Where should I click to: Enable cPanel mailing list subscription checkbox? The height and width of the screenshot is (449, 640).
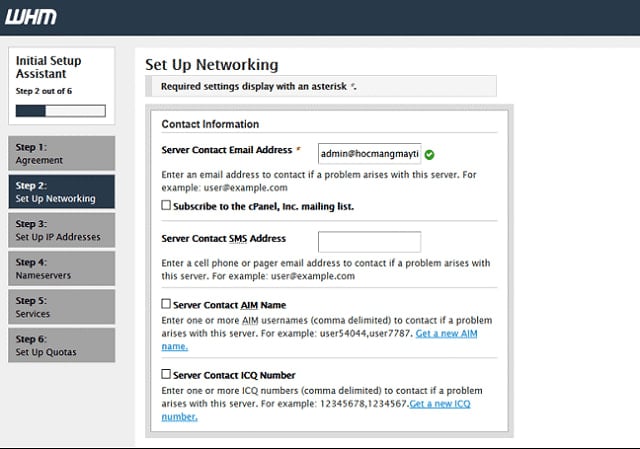[166, 206]
